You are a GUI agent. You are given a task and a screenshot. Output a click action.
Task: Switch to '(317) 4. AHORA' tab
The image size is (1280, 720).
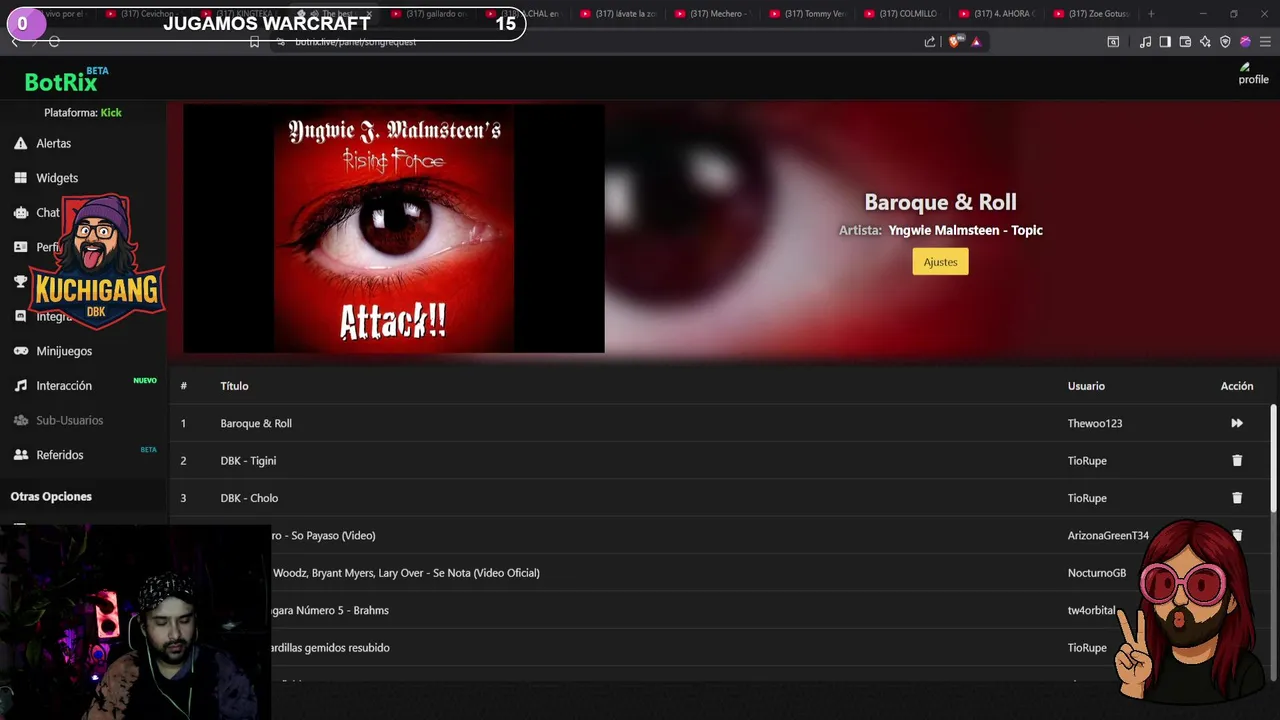[x=995, y=14]
